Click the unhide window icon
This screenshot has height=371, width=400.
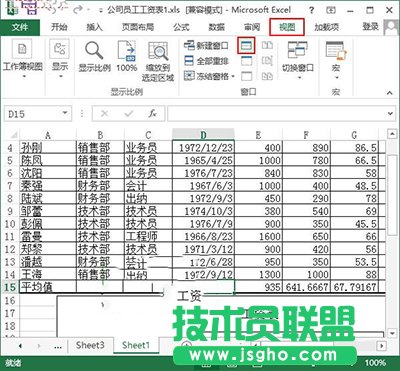pos(246,76)
